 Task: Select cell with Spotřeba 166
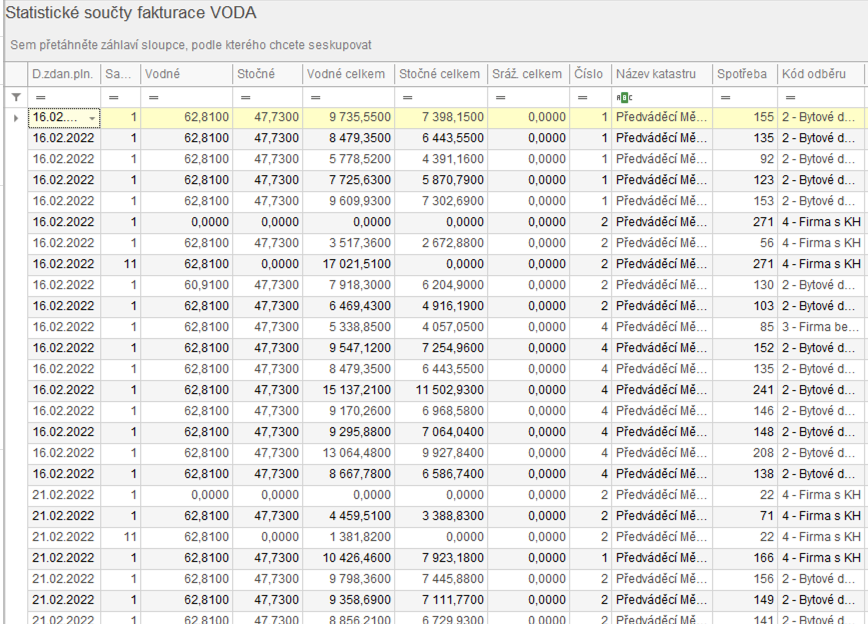(x=745, y=558)
